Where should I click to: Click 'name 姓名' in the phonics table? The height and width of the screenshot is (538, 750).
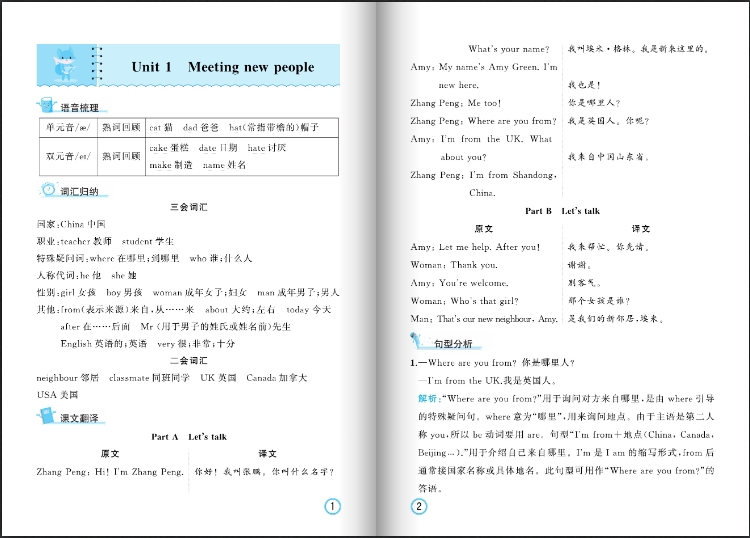pyautogui.click(x=224, y=165)
